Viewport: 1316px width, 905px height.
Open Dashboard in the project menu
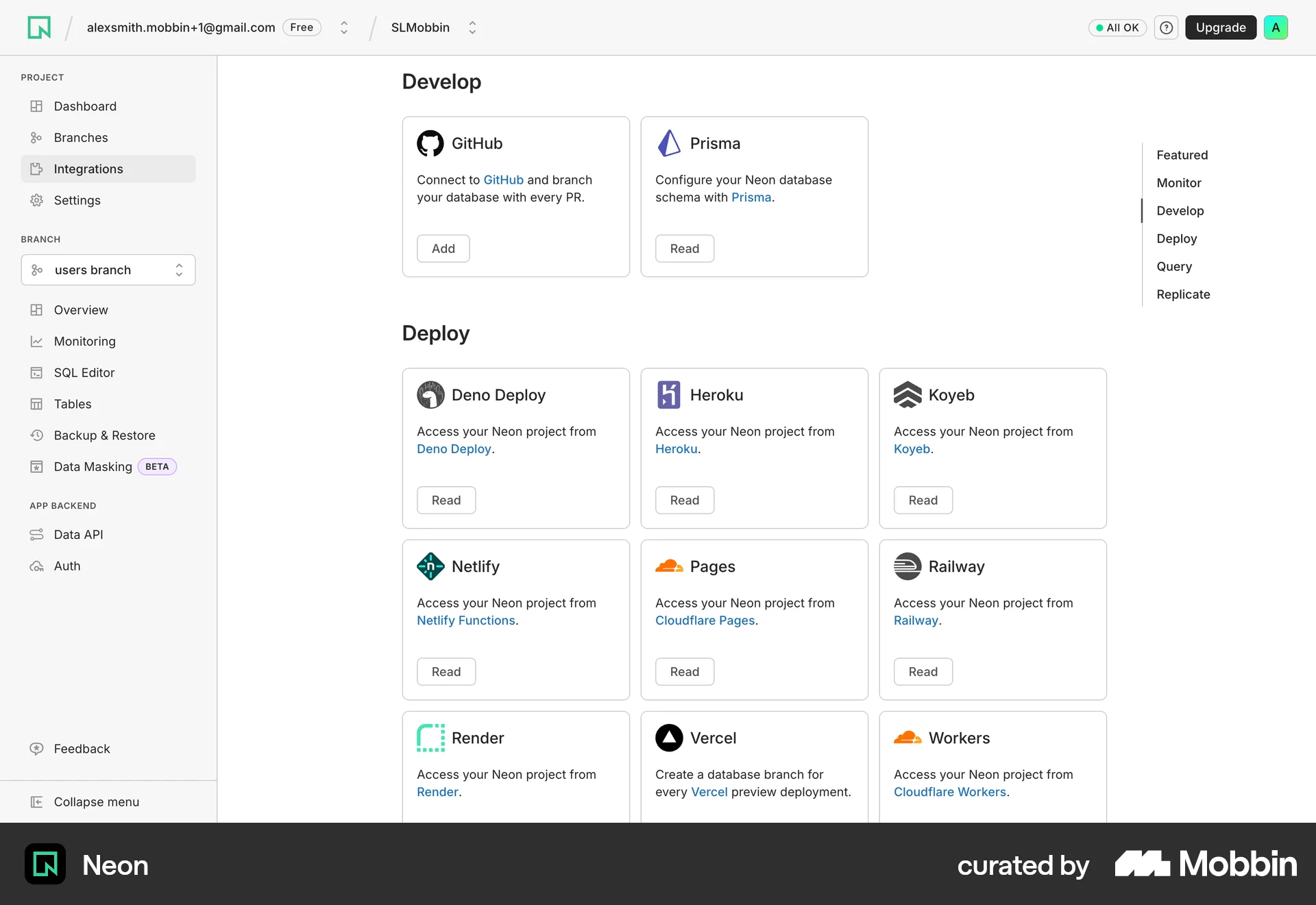pyautogui.click(x=108, y=106)
